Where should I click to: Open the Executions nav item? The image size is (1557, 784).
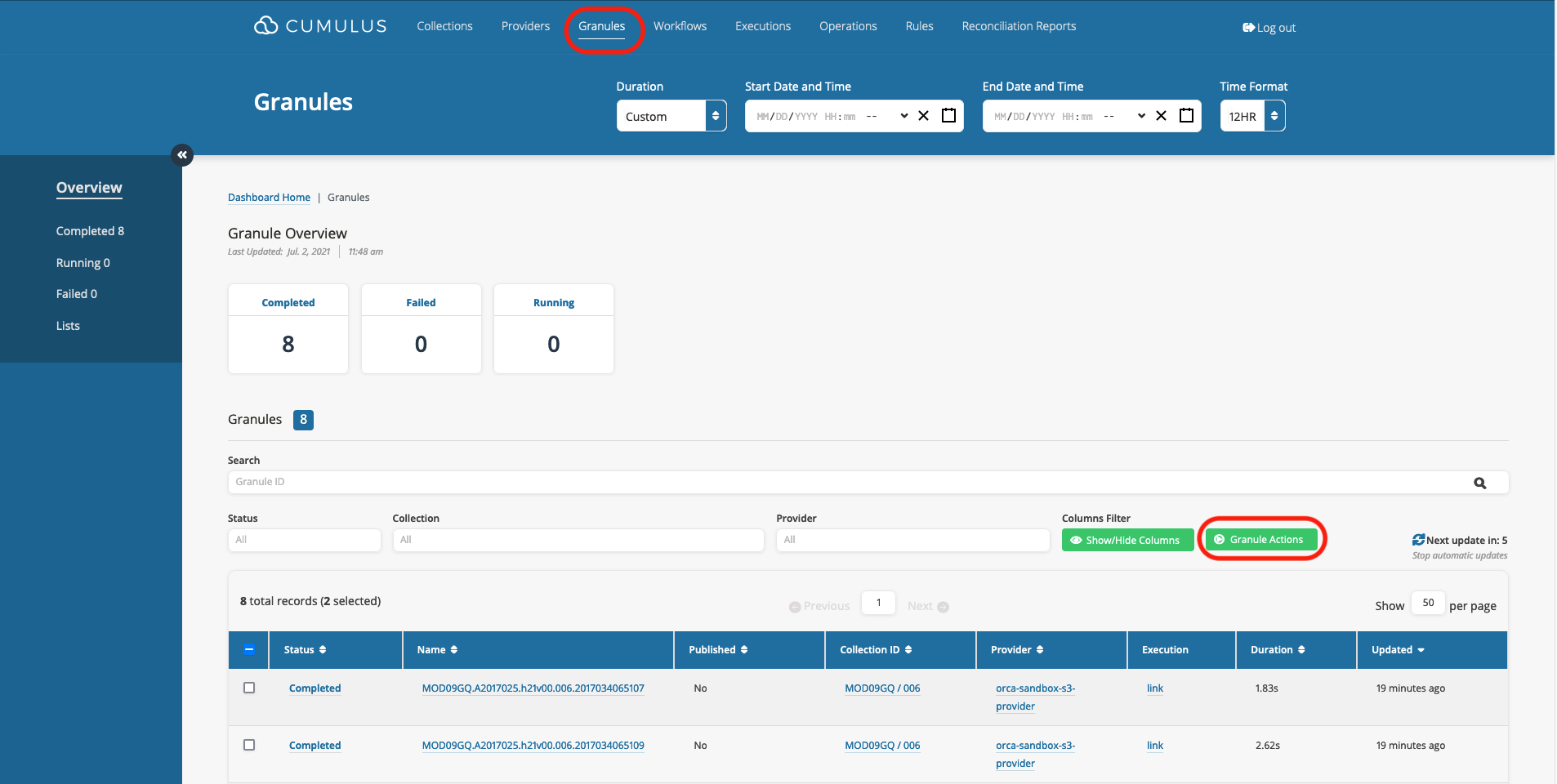(x=763, y=26)
